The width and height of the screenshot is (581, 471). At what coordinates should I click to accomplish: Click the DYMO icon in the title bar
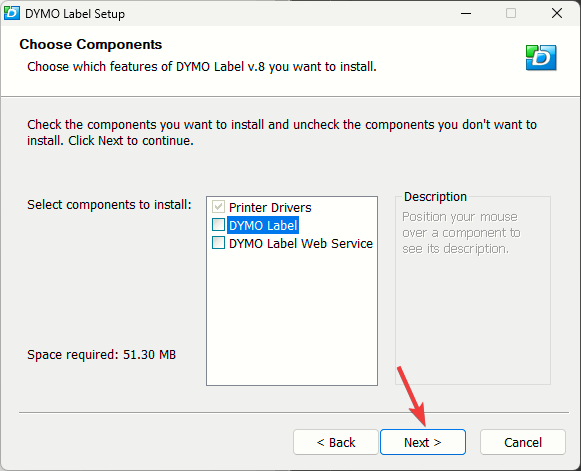tap(11, 13)
